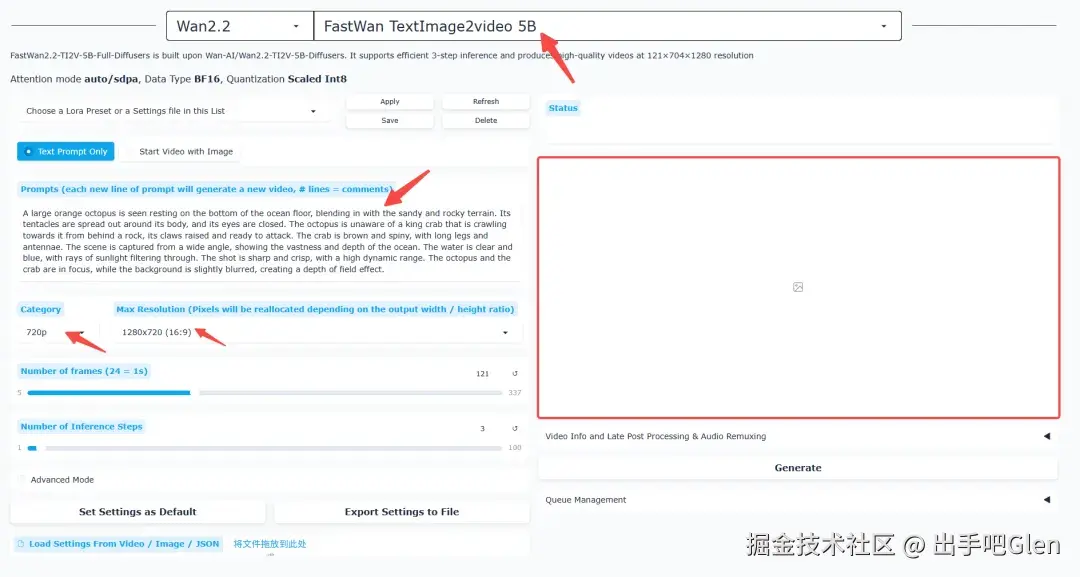Click inside the prompts text area
Viewport: 1080px width, 577px height.
269,241
